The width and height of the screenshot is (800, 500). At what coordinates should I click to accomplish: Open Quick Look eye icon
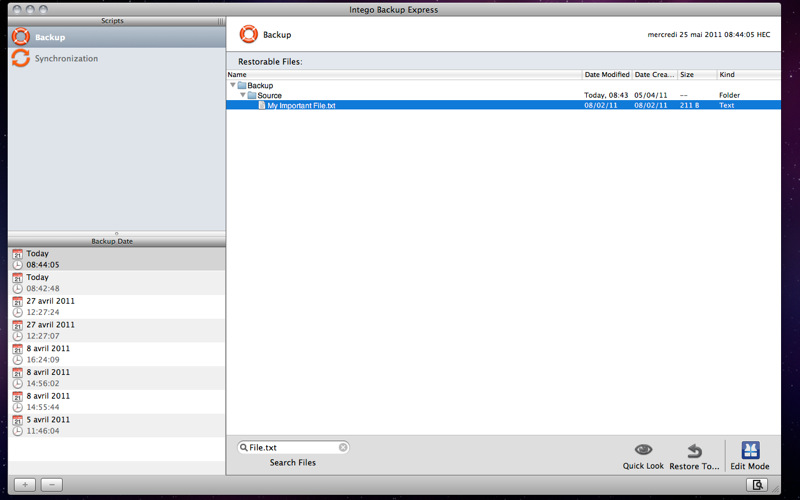(643, 449)
